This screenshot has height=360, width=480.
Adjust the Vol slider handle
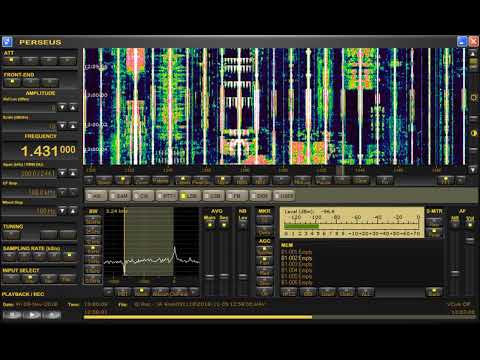click(x=469, y=240)
